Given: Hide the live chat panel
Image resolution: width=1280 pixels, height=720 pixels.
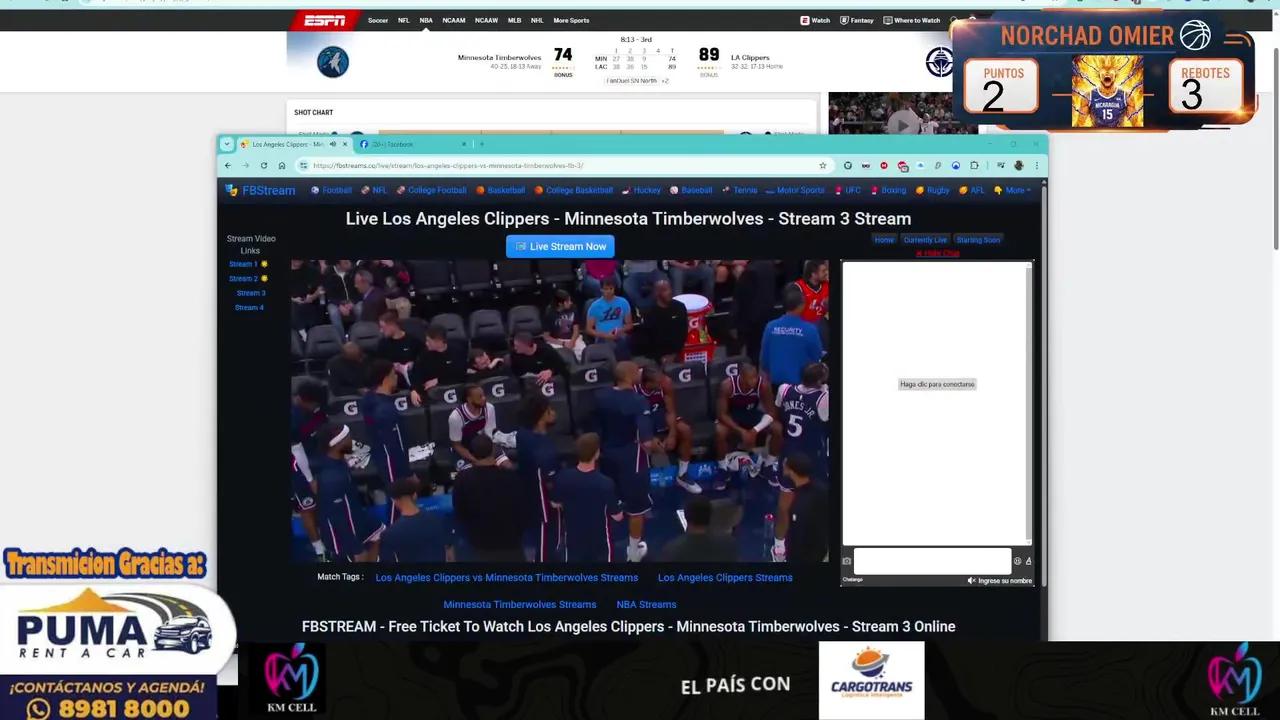Looking at the screenshot, I should [937, 253].
